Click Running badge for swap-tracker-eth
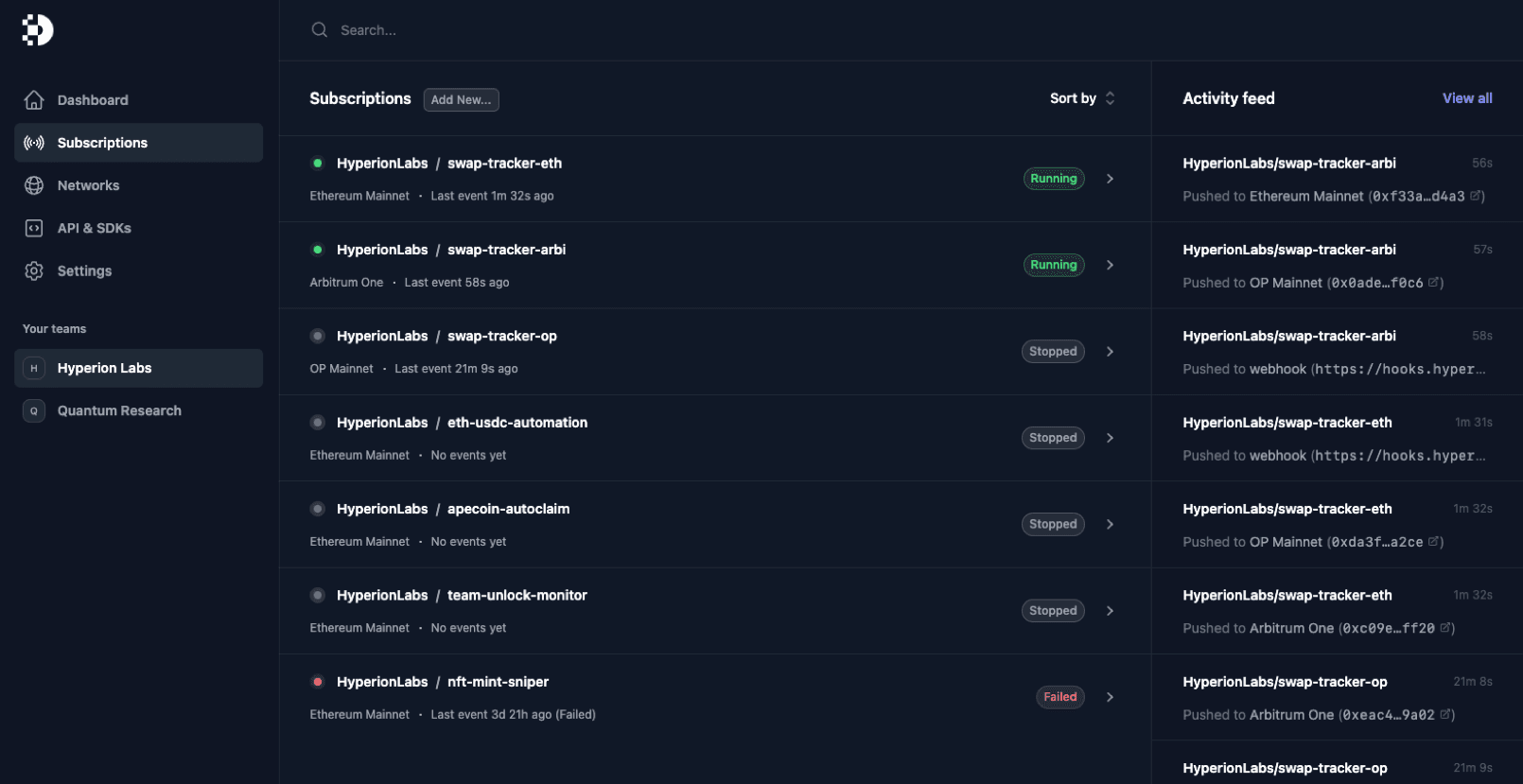 click(x=1054, y=179)
